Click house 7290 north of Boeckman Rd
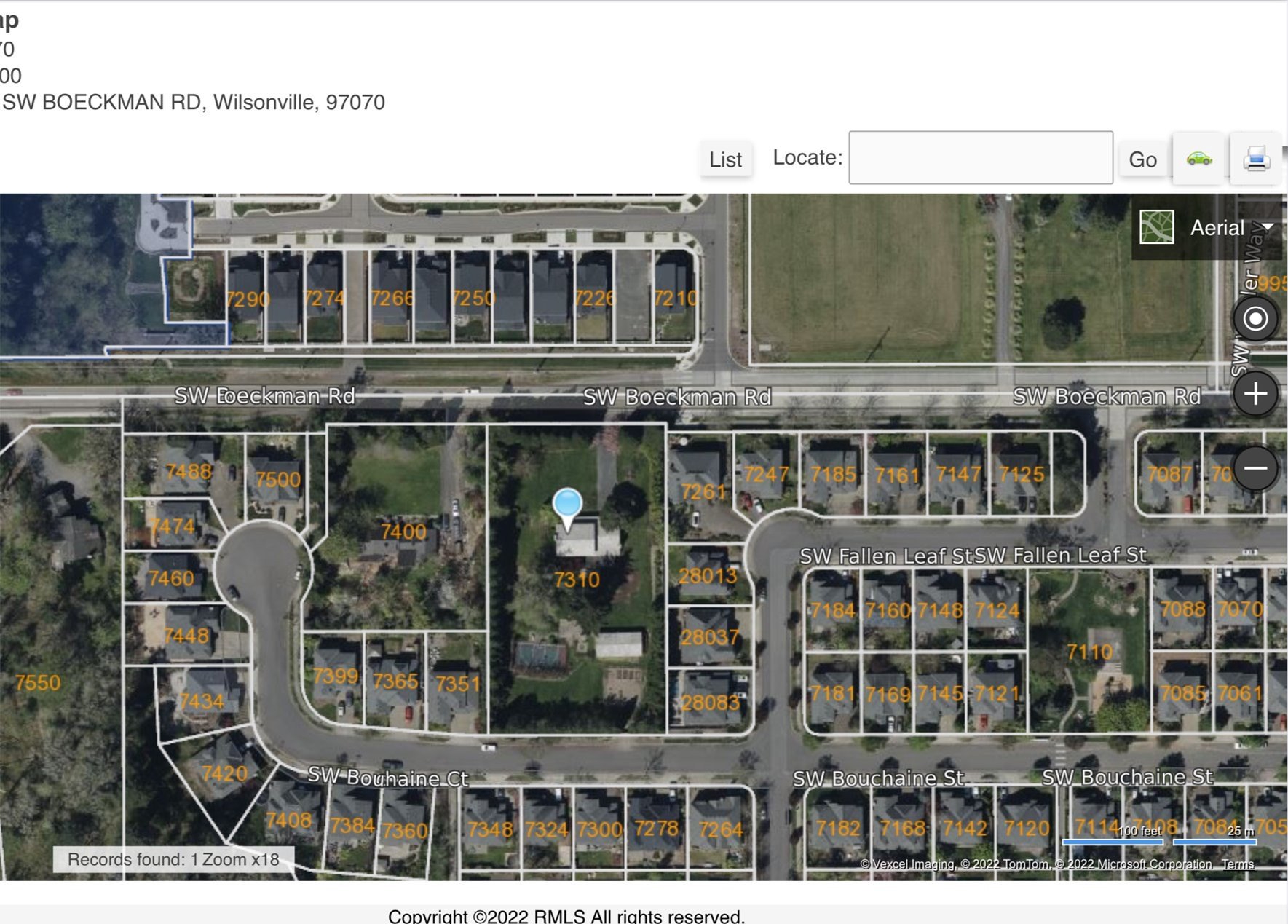 coord(248,299)
